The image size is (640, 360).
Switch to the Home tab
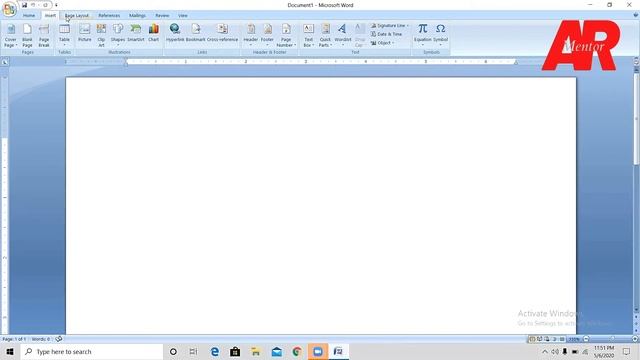29,16
